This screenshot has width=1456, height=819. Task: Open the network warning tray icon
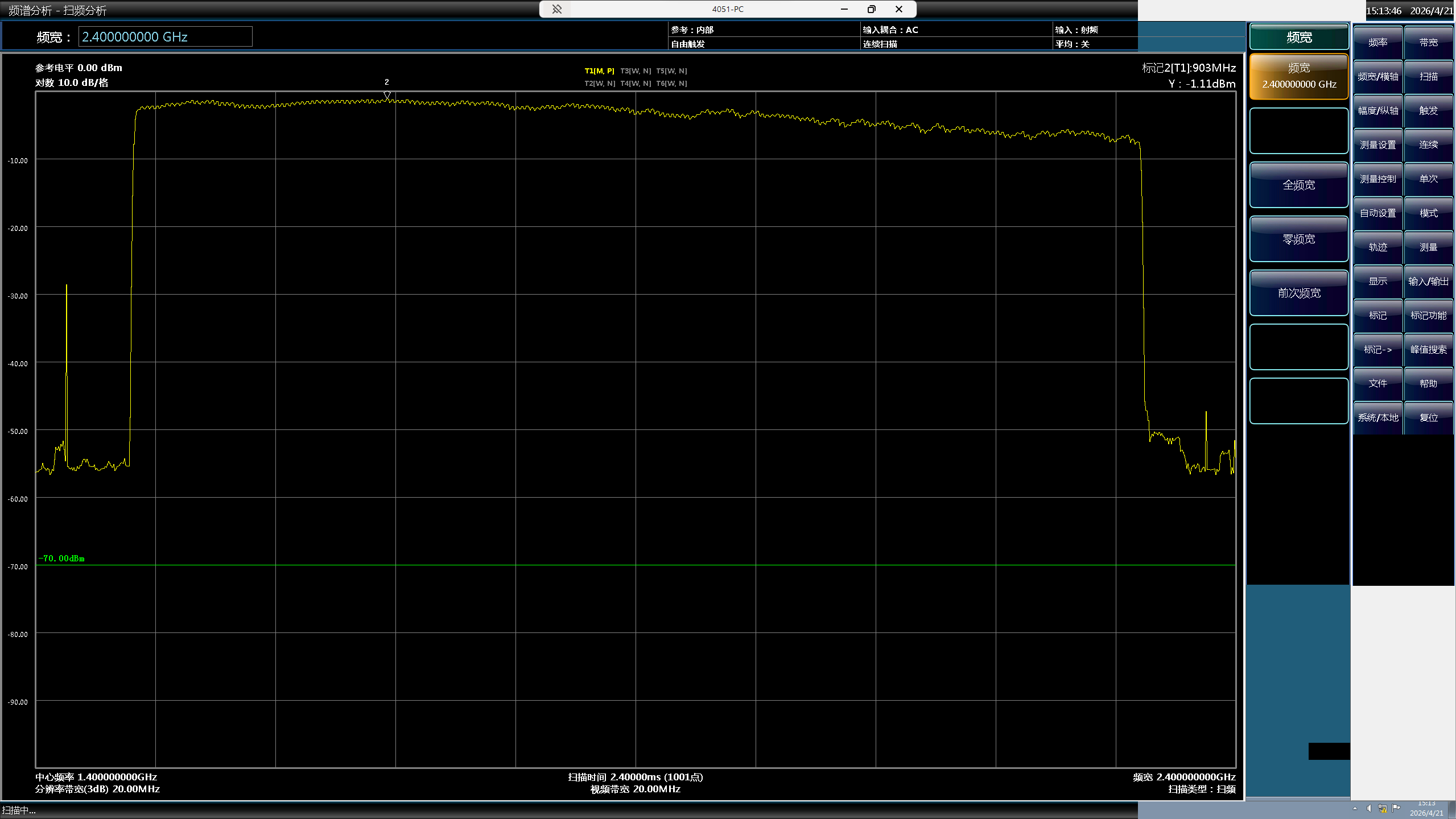click(x=1382, y=808)
